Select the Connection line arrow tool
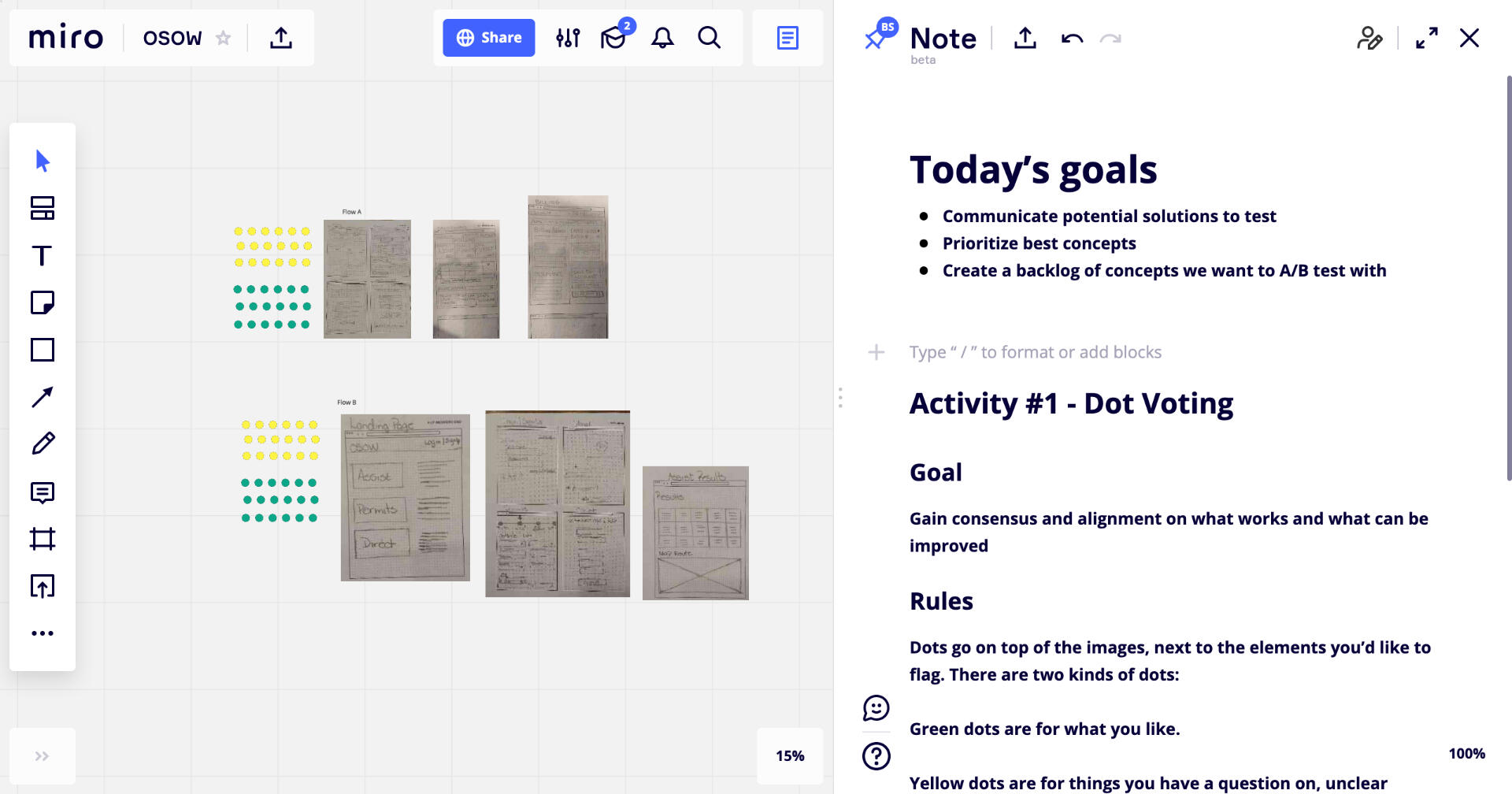 point(42,397)
